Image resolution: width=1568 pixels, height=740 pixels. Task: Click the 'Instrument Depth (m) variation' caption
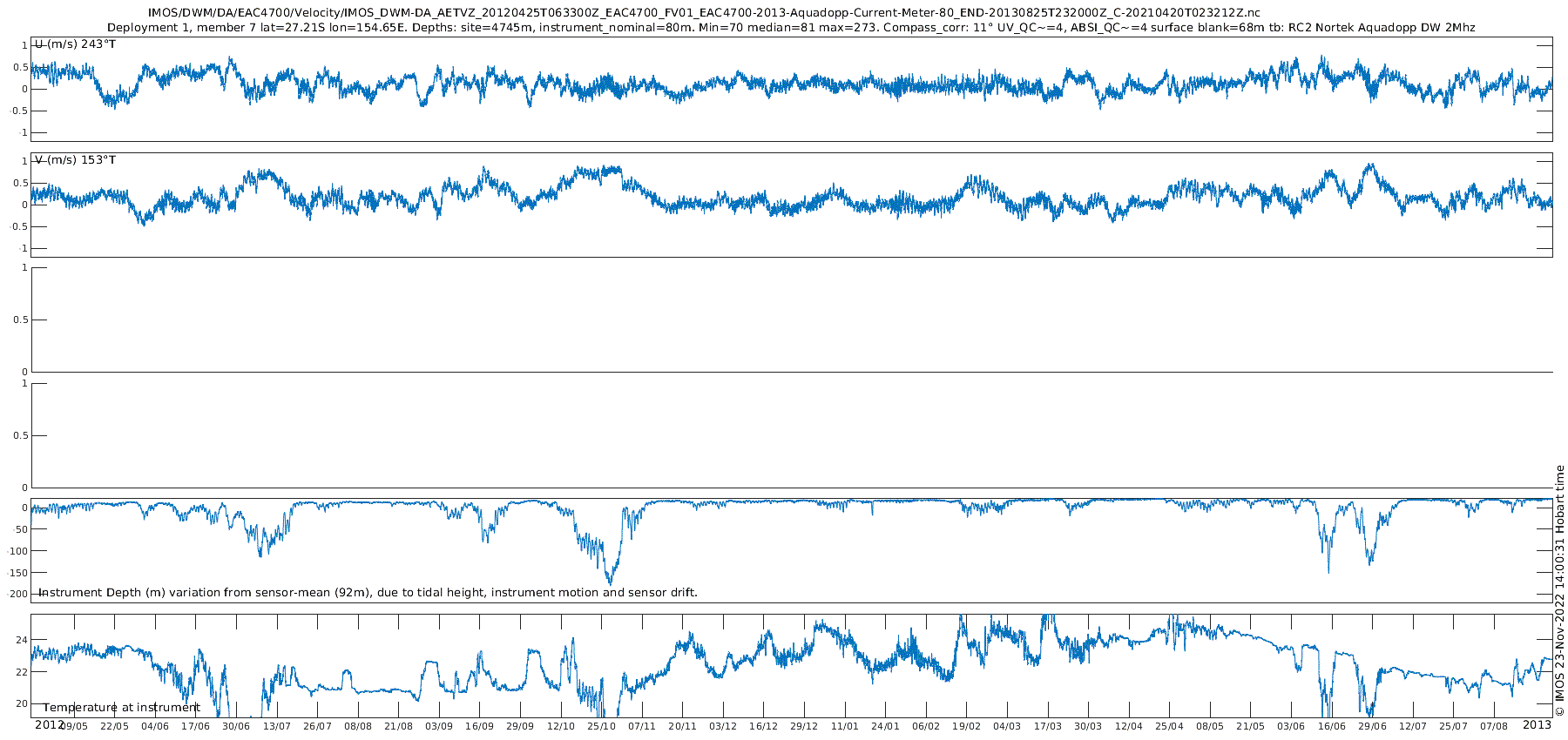pos(368,593)
